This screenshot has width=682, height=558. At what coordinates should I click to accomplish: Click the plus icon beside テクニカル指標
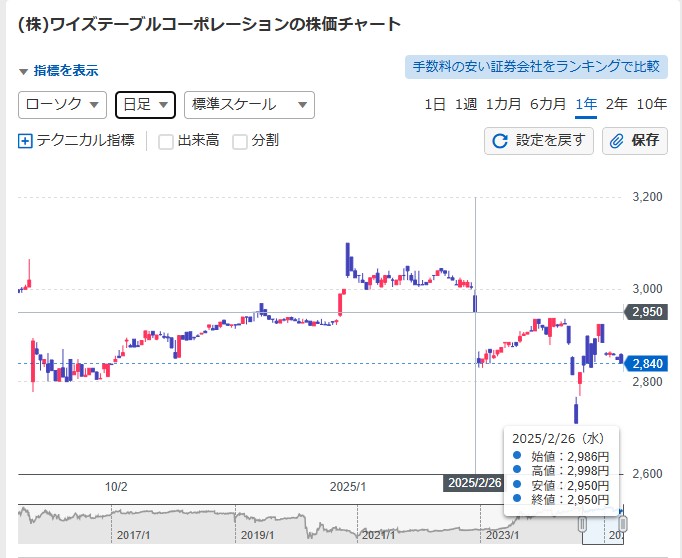point(25,141)
